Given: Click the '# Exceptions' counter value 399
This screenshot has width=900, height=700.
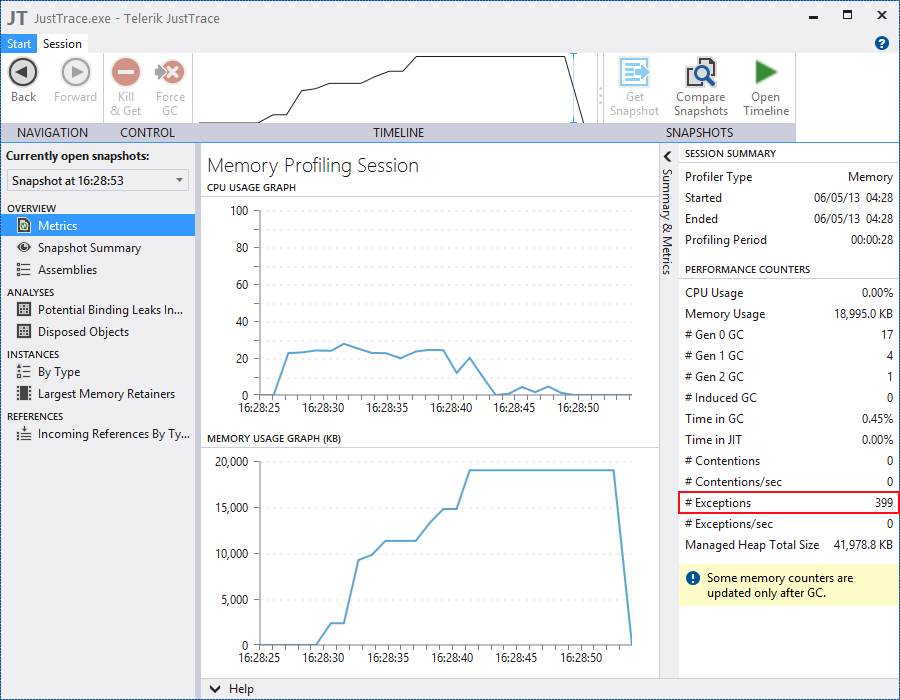Looking at the screenshot, I should [884, 503].
